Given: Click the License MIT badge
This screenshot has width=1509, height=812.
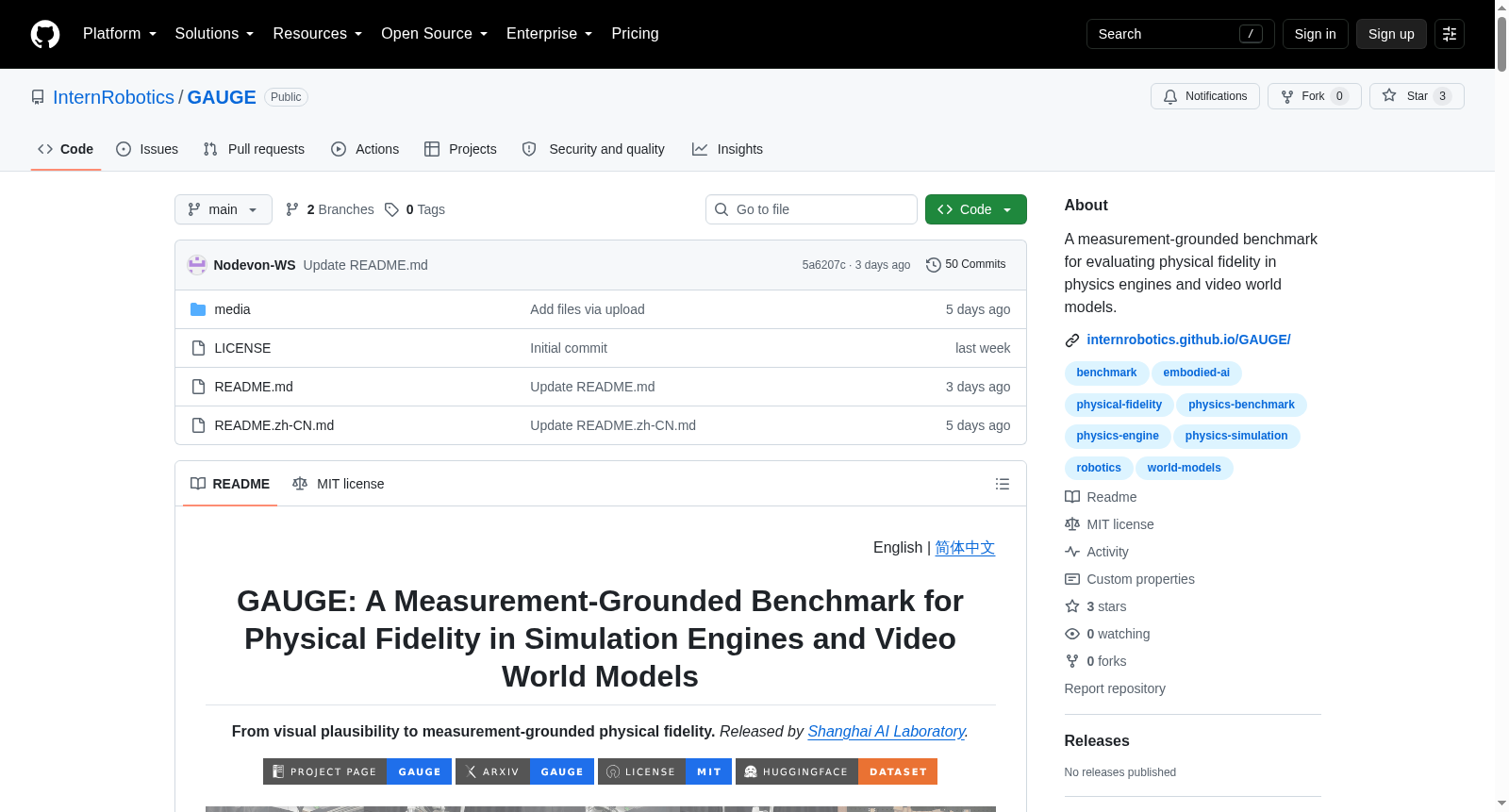Looking at the screenshot, I should (665, 771).
